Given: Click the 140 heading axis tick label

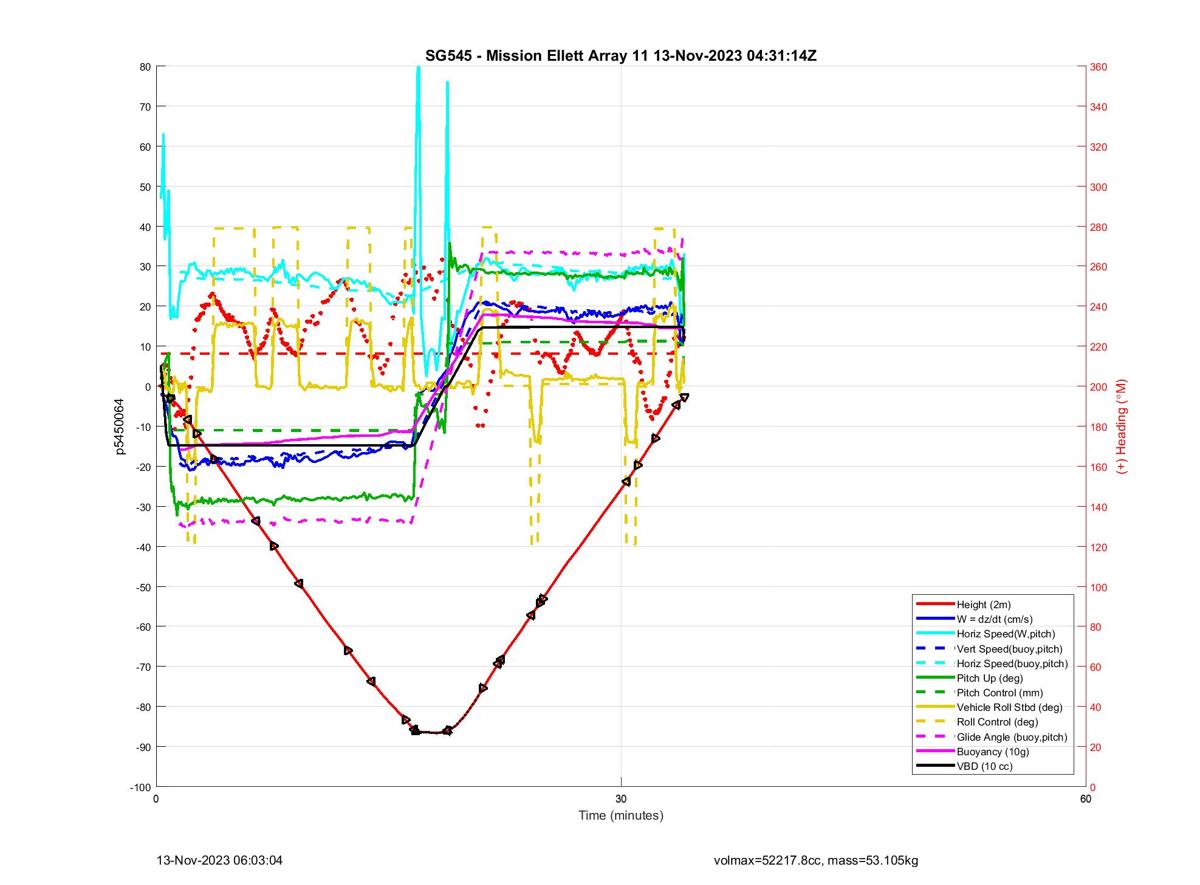Looking at the screenshot, I should (x=1100, y=507).
